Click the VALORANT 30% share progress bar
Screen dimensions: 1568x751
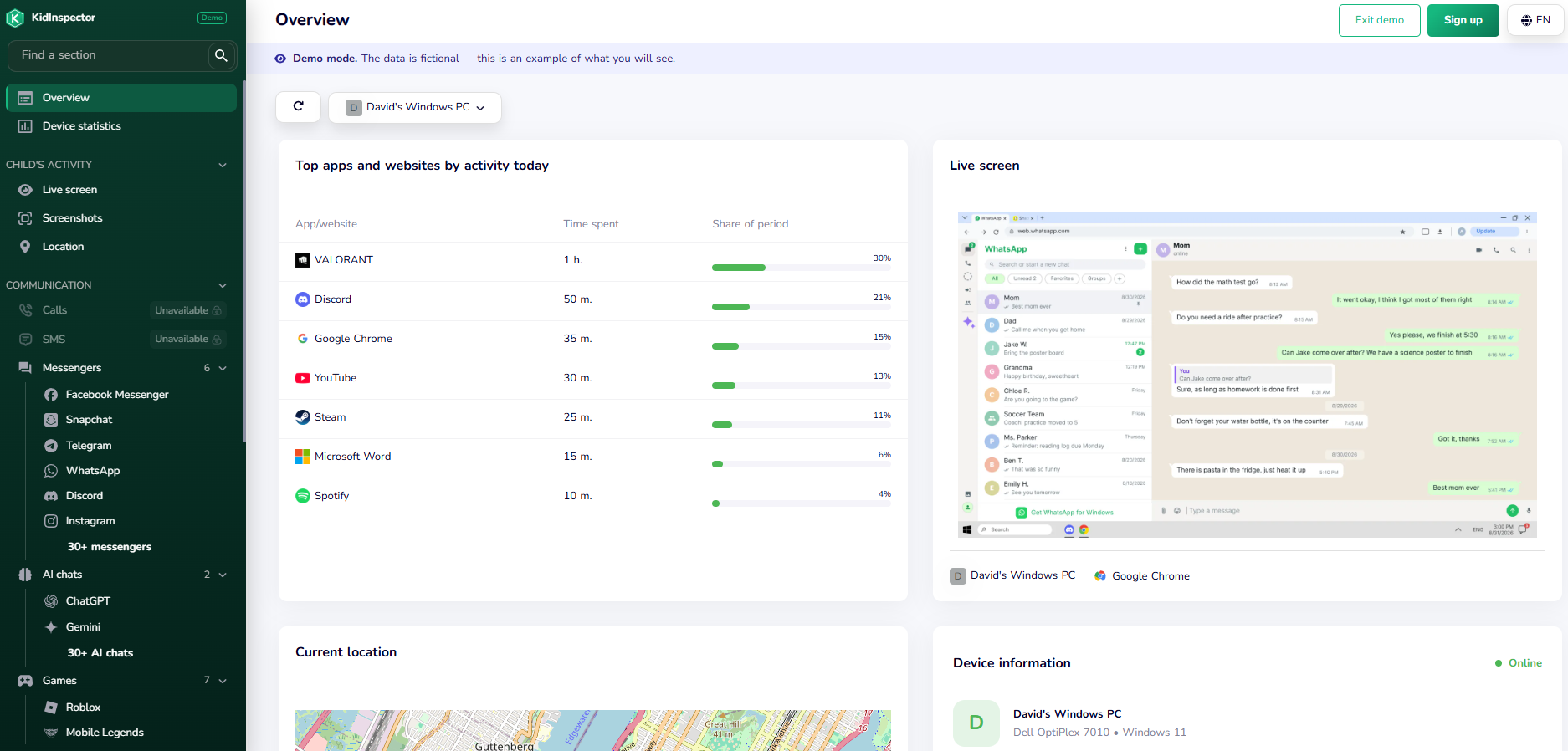pos(801,268)
